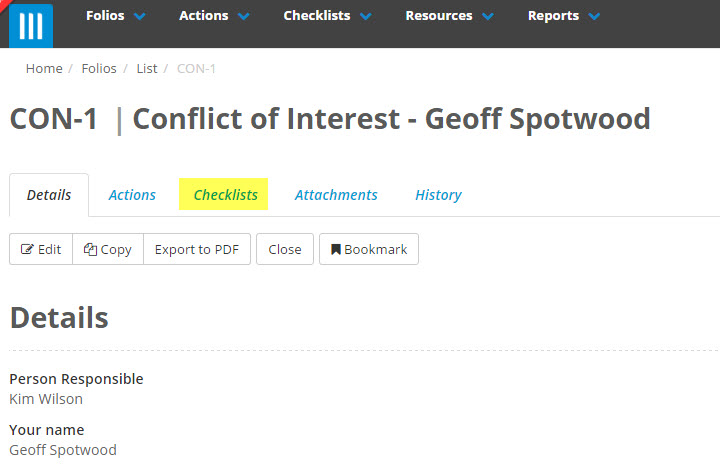Click the app logo icon
The height and width of the screenshot is (468, 720).
30,25
